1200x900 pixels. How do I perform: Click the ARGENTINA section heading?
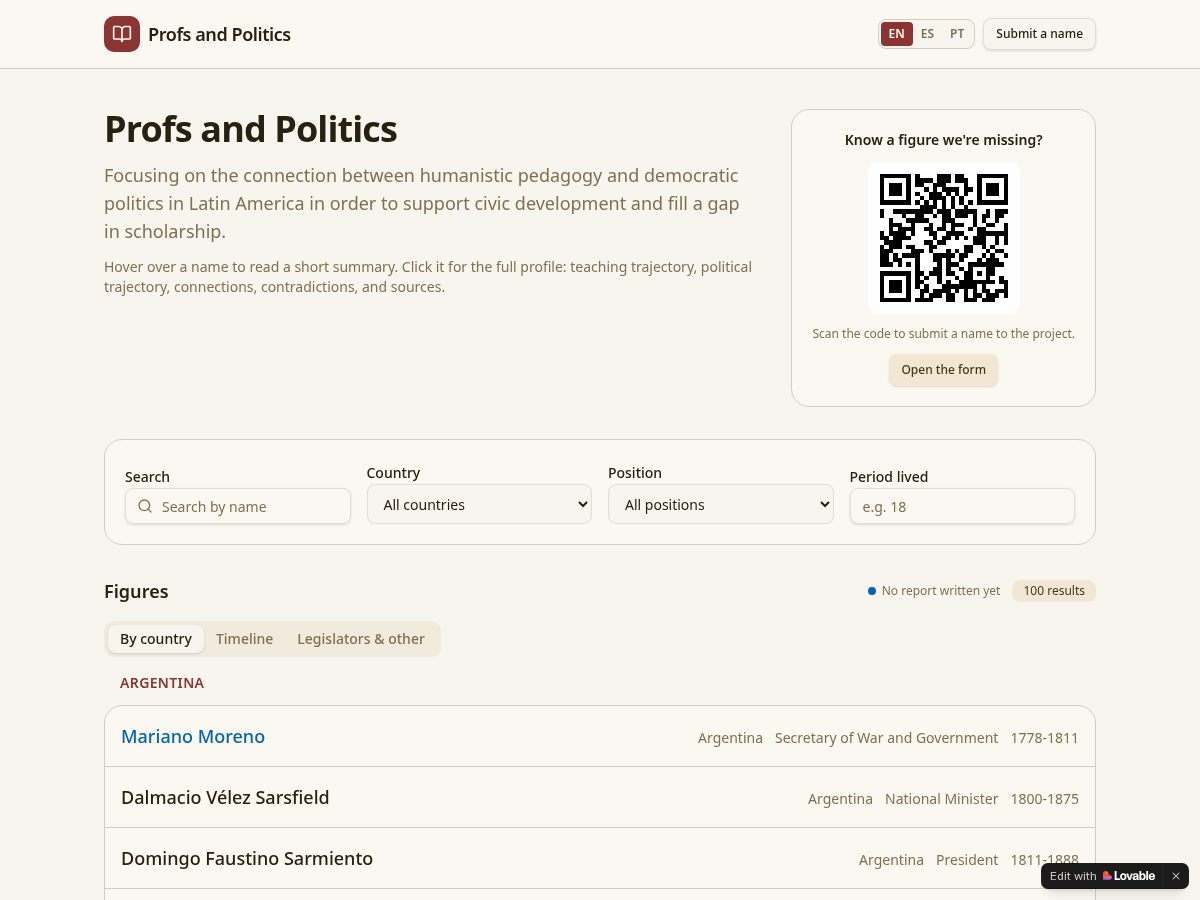tap(162, 683)
